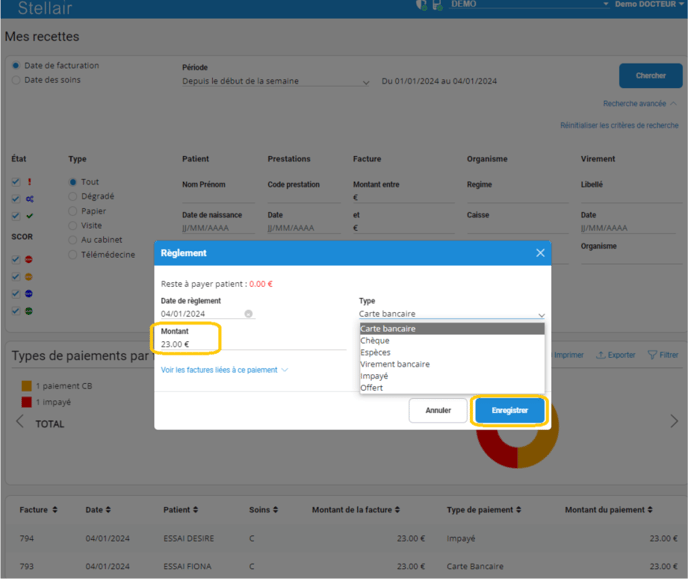688x581 pixels.
Task: Click the right arrow of the chart carousel
Action: click(x=674, y=422)
